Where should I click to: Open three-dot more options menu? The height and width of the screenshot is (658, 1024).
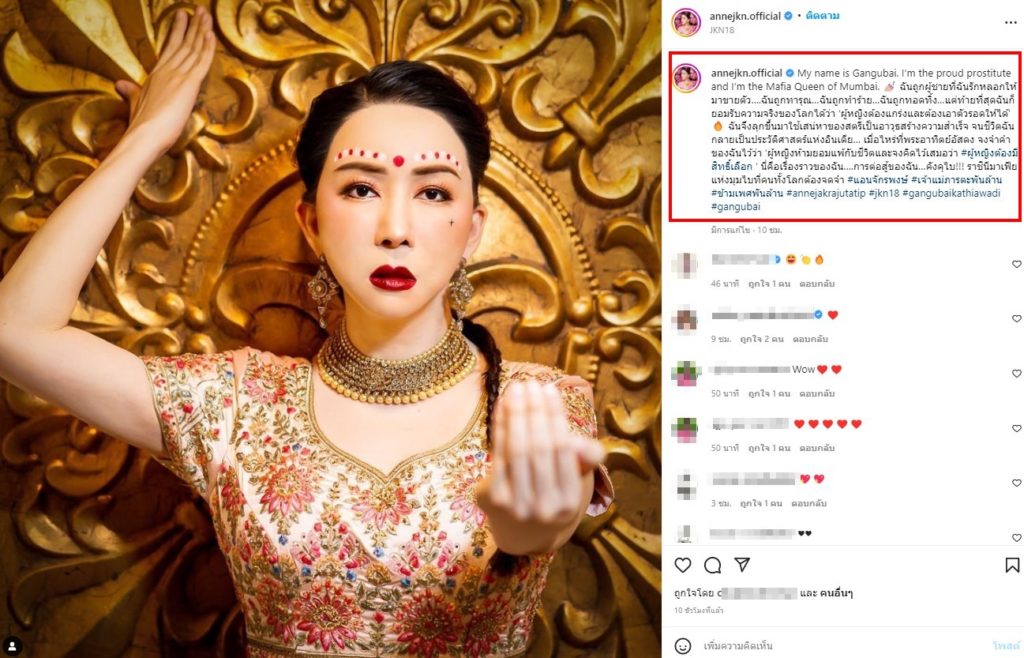click(x=1012, y=22)
